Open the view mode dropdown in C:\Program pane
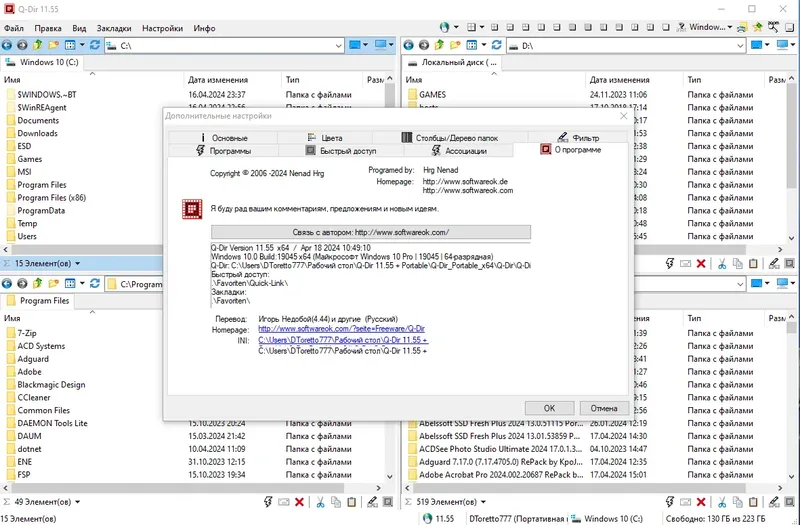This screenshot has height=525, width=800. [82, 284]
